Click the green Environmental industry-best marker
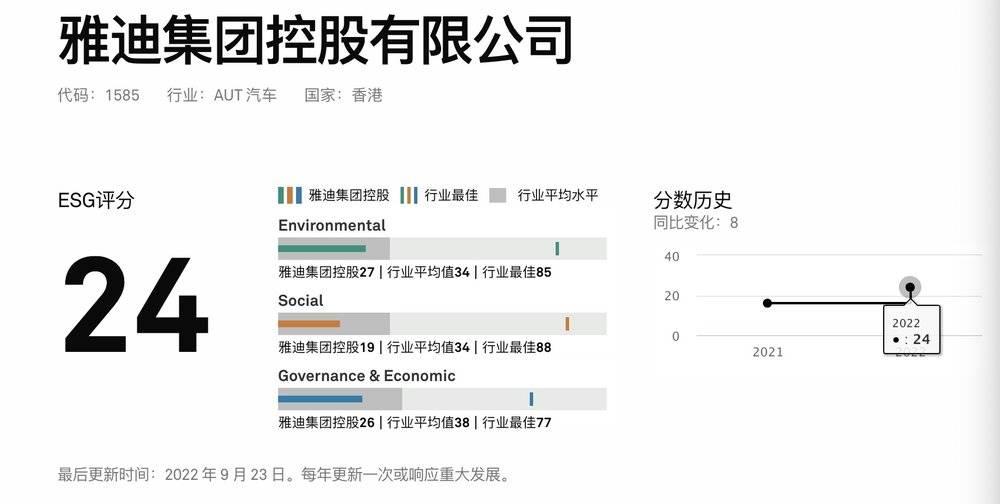Screen dimensions: 1000x504 [557, 248]
